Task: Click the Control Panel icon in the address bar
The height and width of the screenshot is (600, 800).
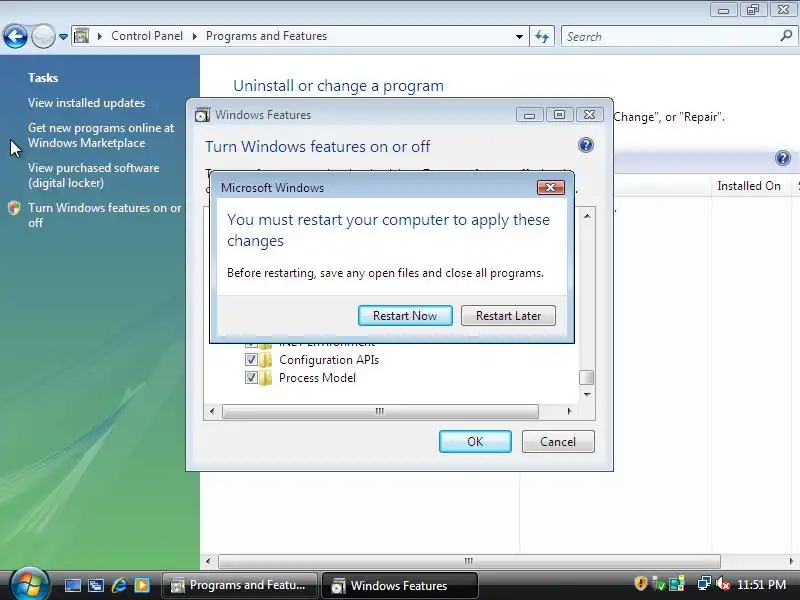Action: point(82,36)
